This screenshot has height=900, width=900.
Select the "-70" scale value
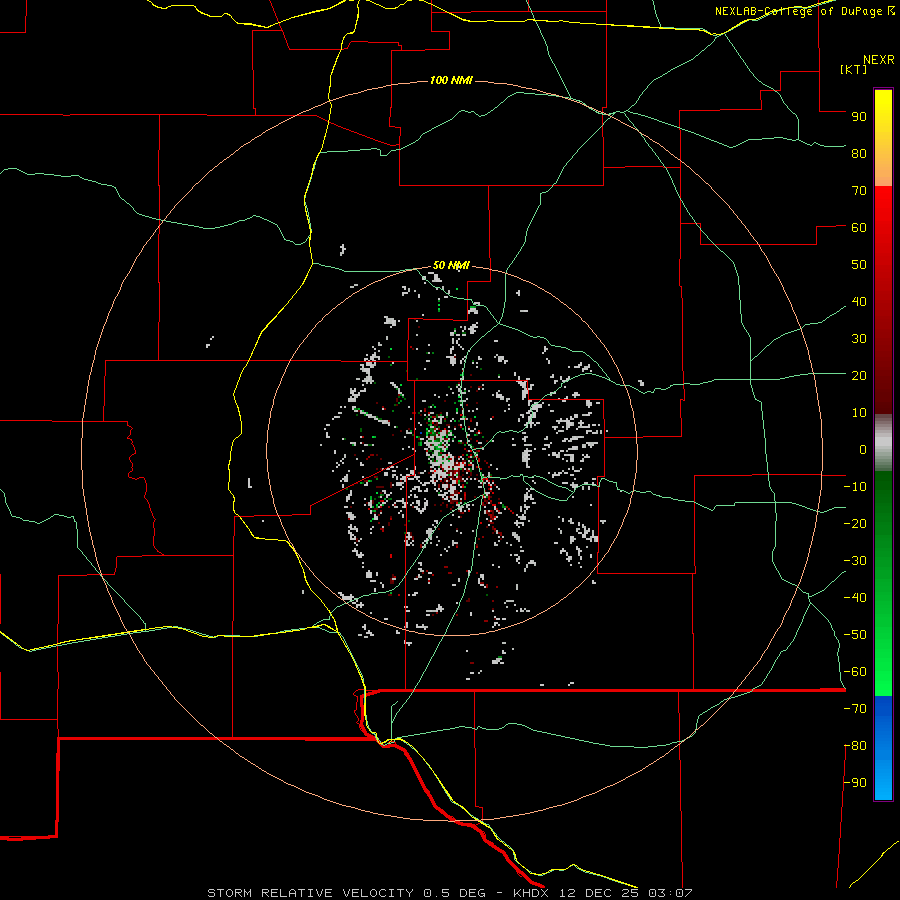pyautogui.click(x=855, y=709)
